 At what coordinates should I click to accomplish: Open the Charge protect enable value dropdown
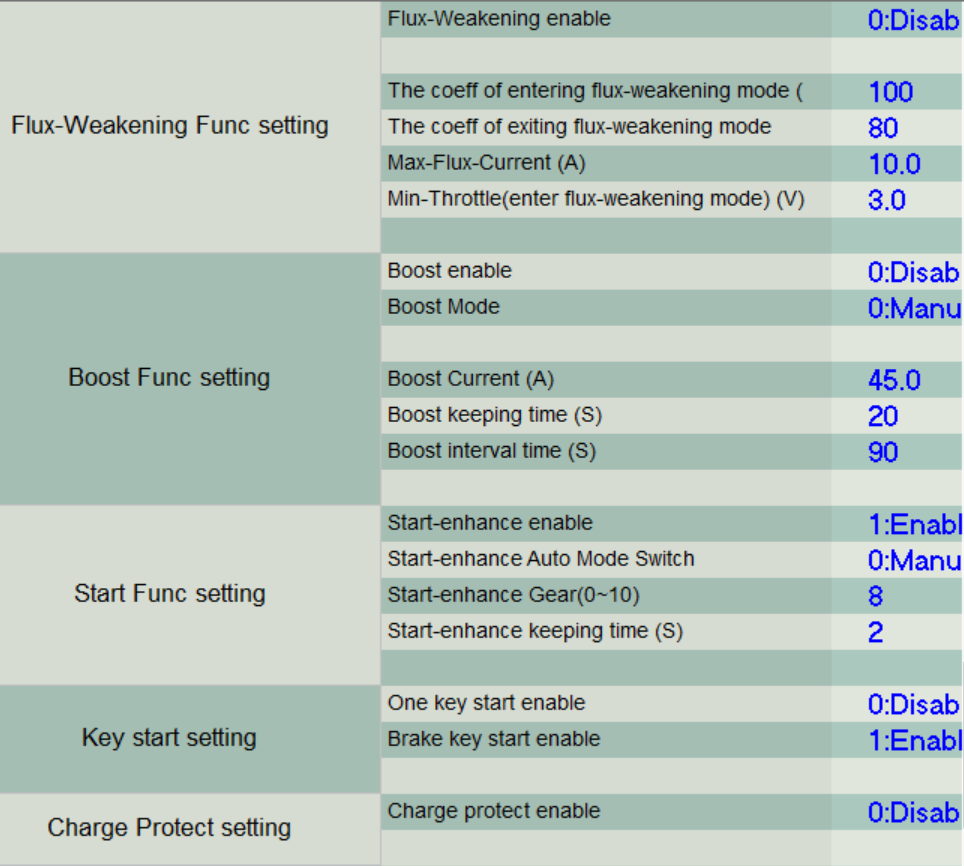912,812
